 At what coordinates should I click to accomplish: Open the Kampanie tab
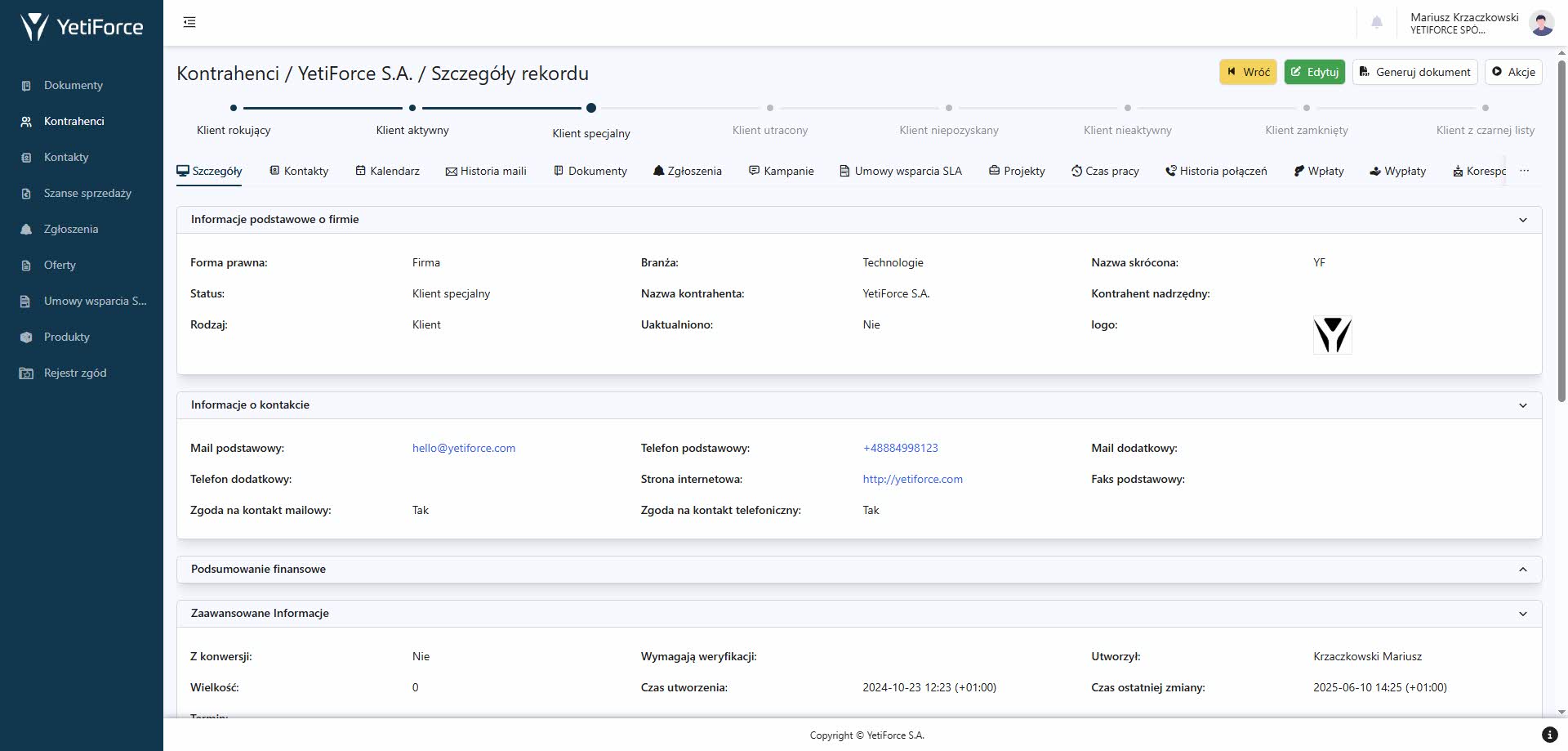782,171
